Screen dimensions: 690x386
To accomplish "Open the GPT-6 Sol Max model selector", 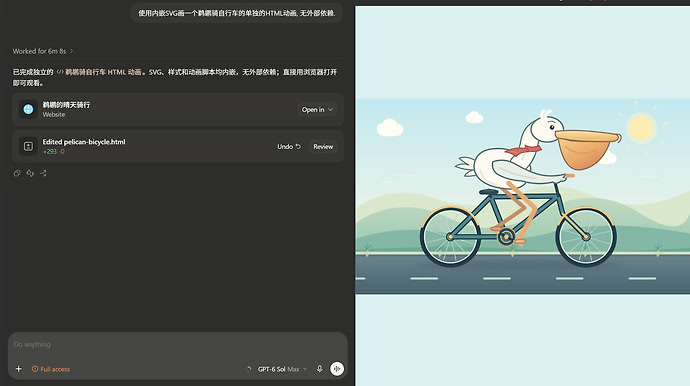I will (x=282, y=369).
